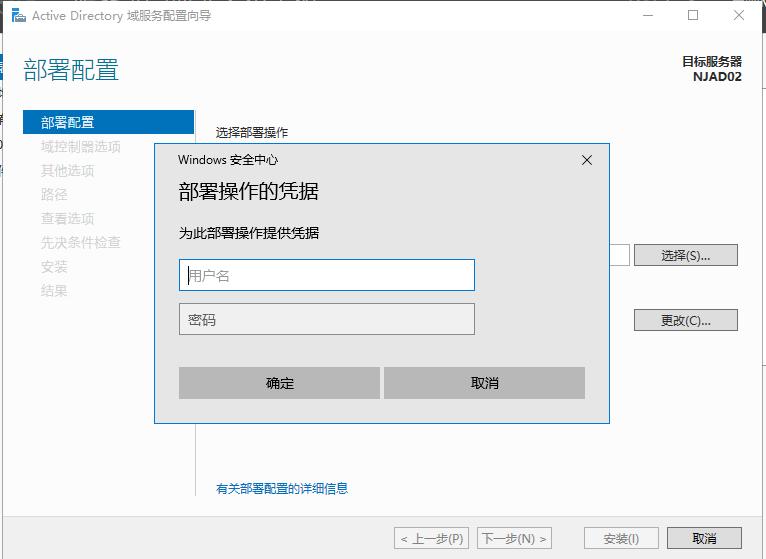The height and width of the screenshot is (559, 766).
Task: Select 部署配置 step in sidebar
Action: point(108,122)
